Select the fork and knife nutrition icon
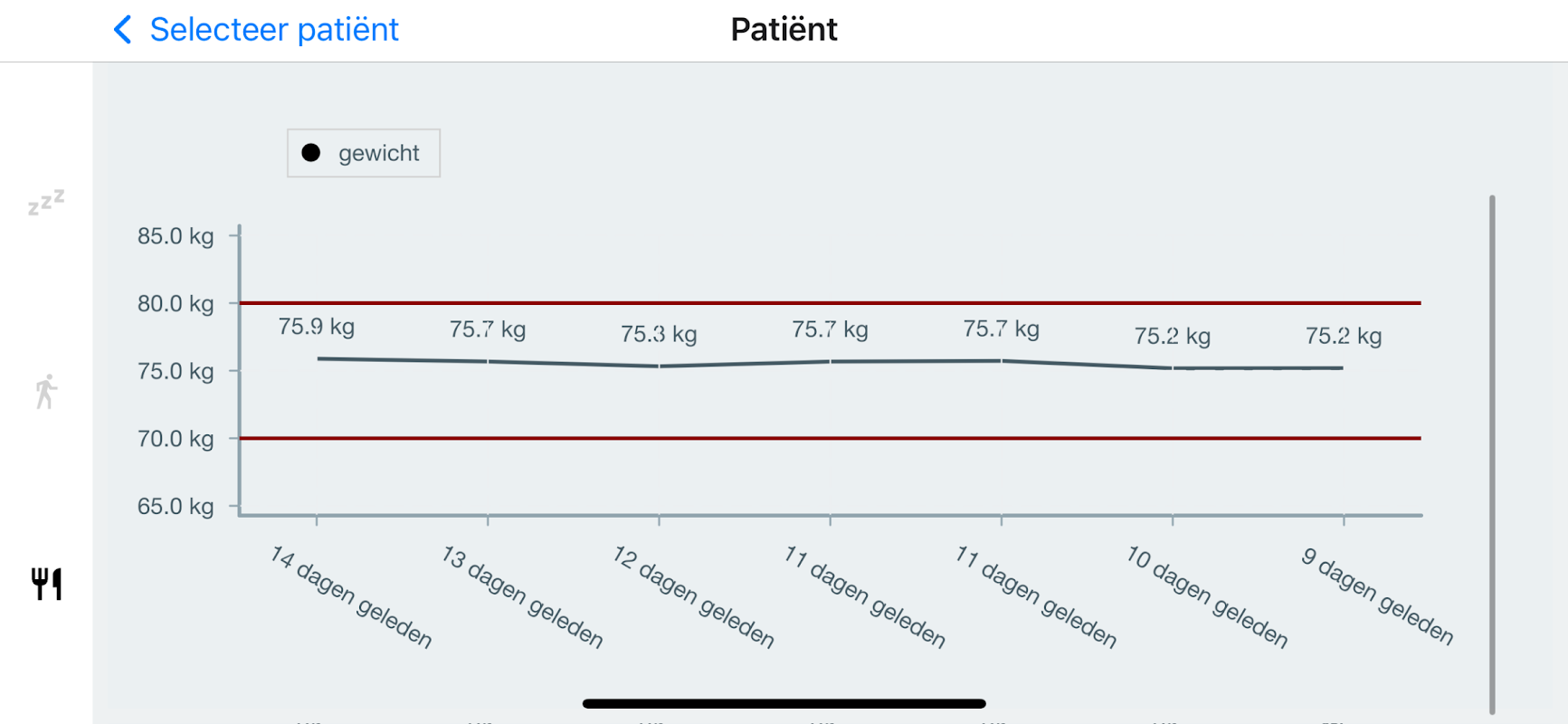Viewport: 1568px width, 724px height. pyautogui.click(x=46, y=585)
